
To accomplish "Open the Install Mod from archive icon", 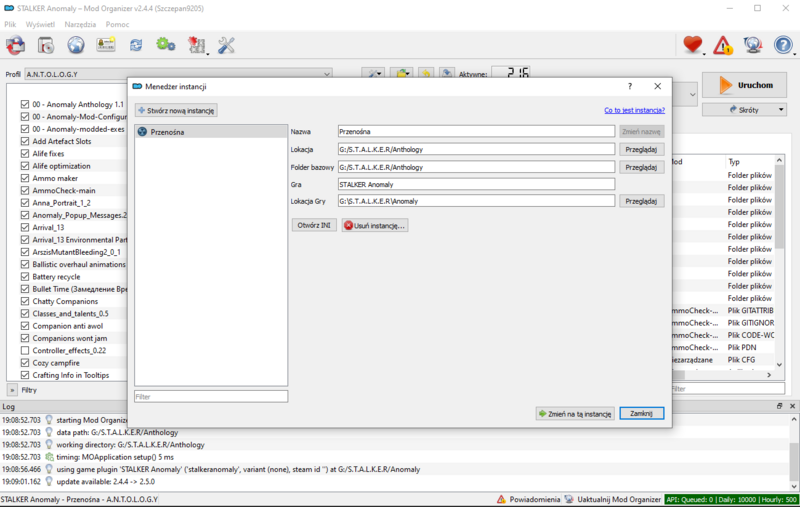I will click(46, 45).
